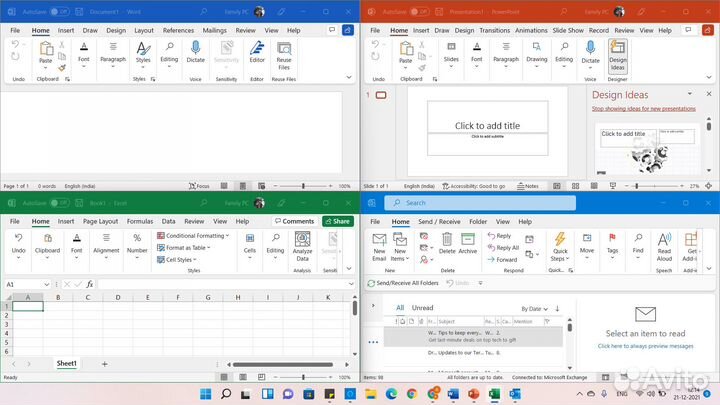Click Tags flag in Outlook ribbon
This screenshot has height=405, width=720.
click(x=612, y=246)
